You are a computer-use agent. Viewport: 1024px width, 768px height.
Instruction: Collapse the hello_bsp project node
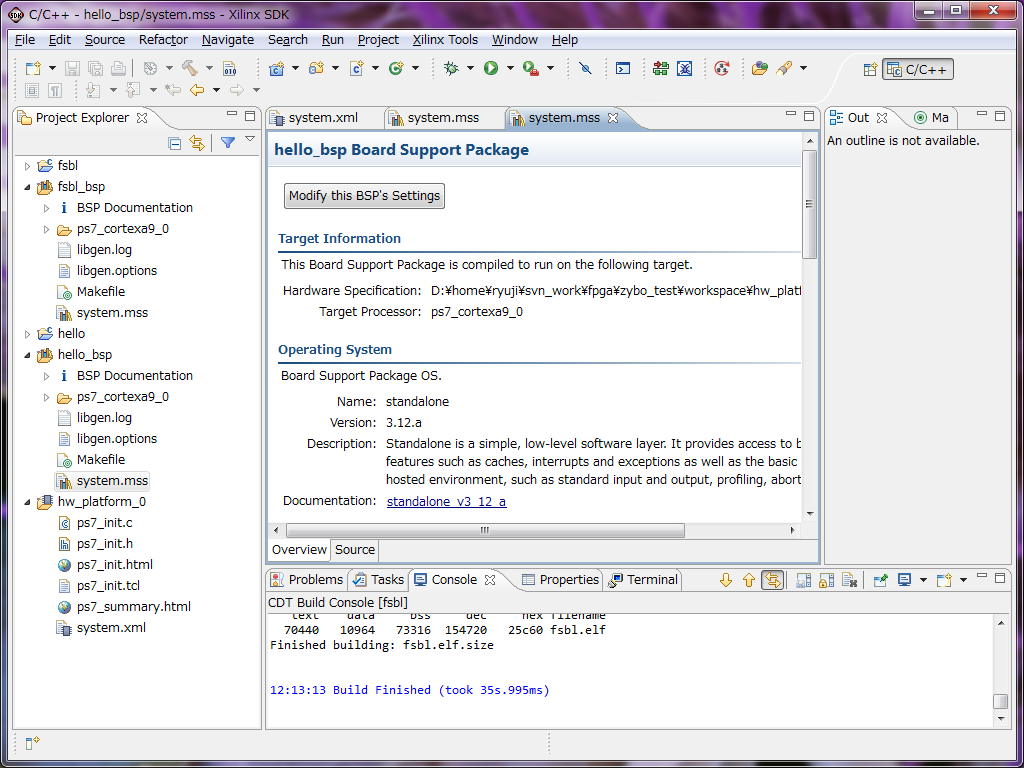[x=27, y=355]
